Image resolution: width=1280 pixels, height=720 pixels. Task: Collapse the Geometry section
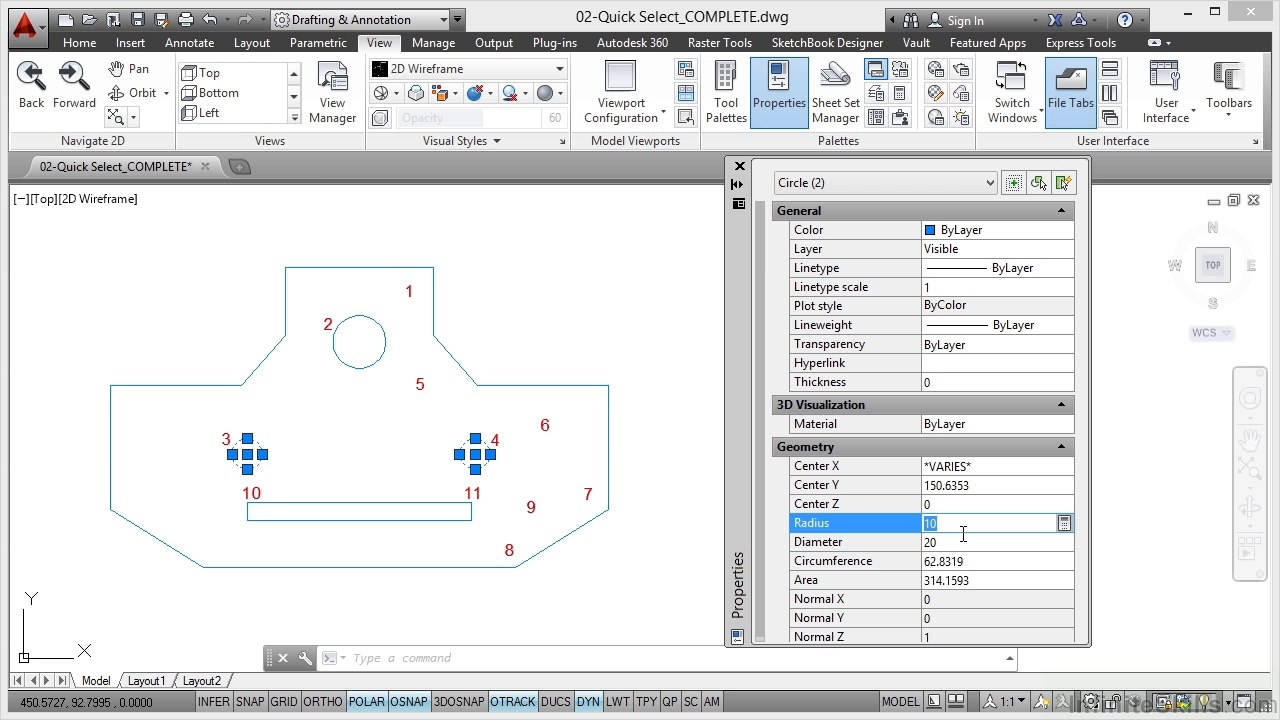1061,447
